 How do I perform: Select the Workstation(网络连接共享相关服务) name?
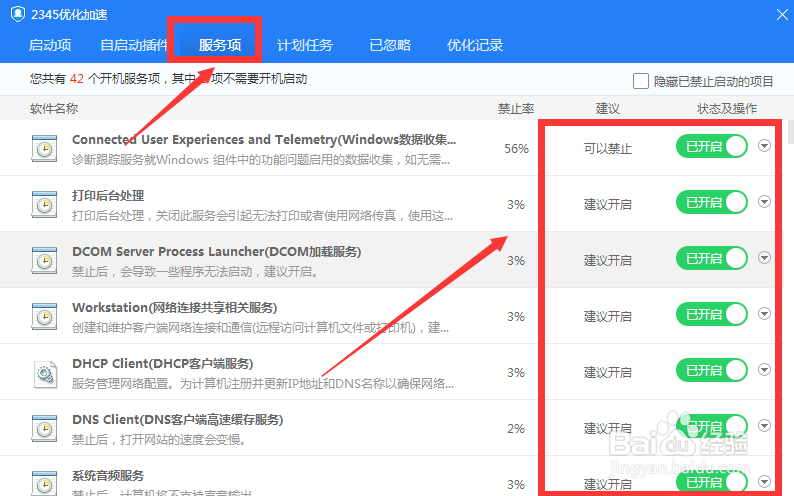tap(175, 307)
